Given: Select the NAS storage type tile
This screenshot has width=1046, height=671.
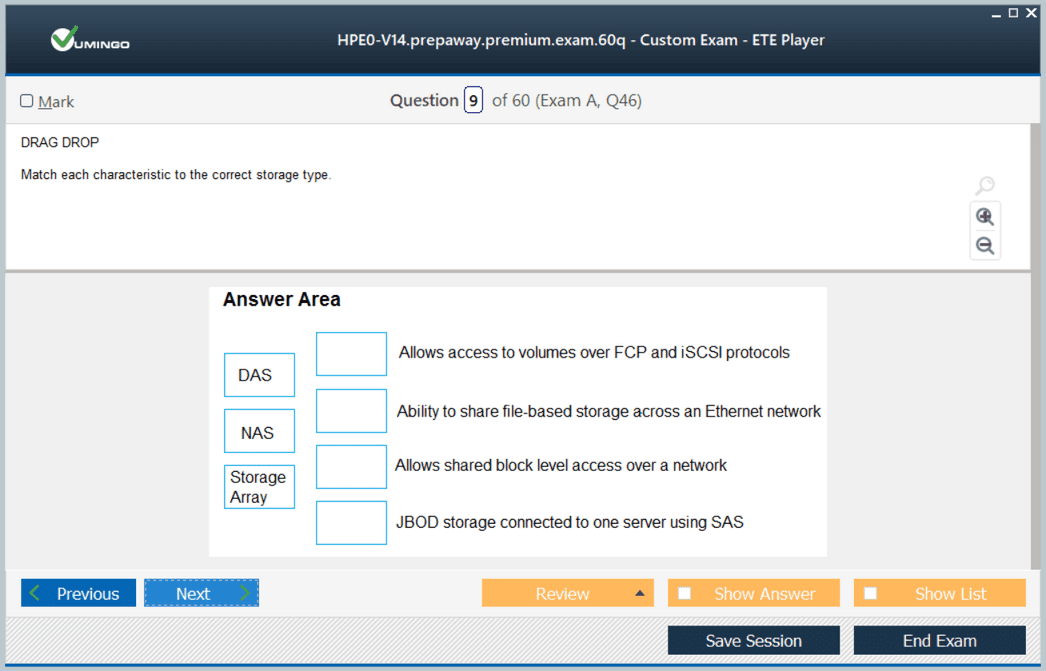Looking at the screenshot, I should coord(259,431).
